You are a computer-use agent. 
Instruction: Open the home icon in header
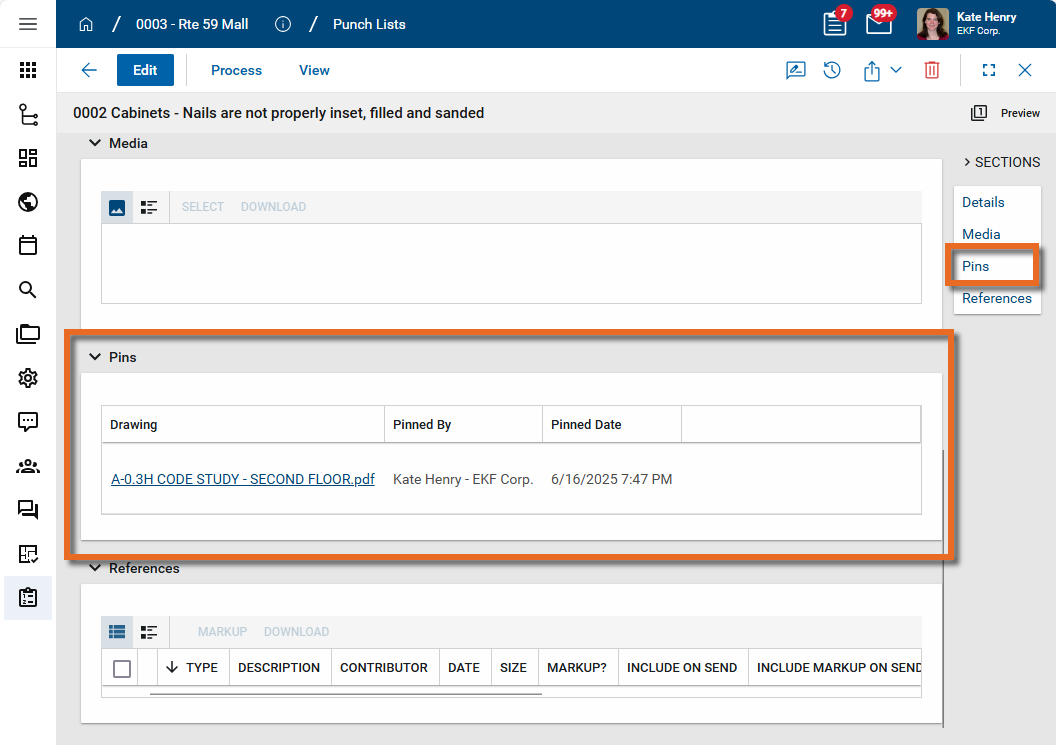pyautogui.click(x=86, y=24)
